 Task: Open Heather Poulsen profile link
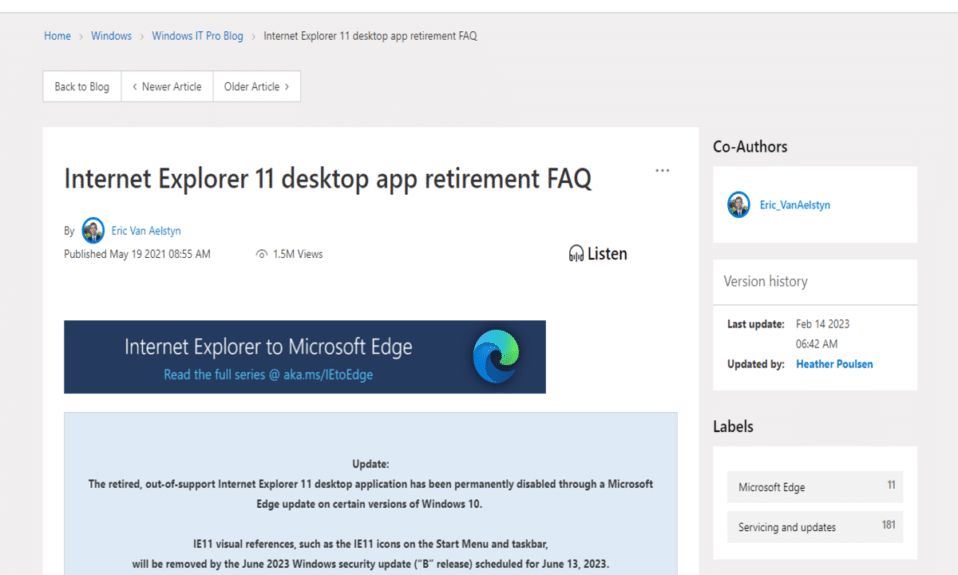(x=835, y=364)
